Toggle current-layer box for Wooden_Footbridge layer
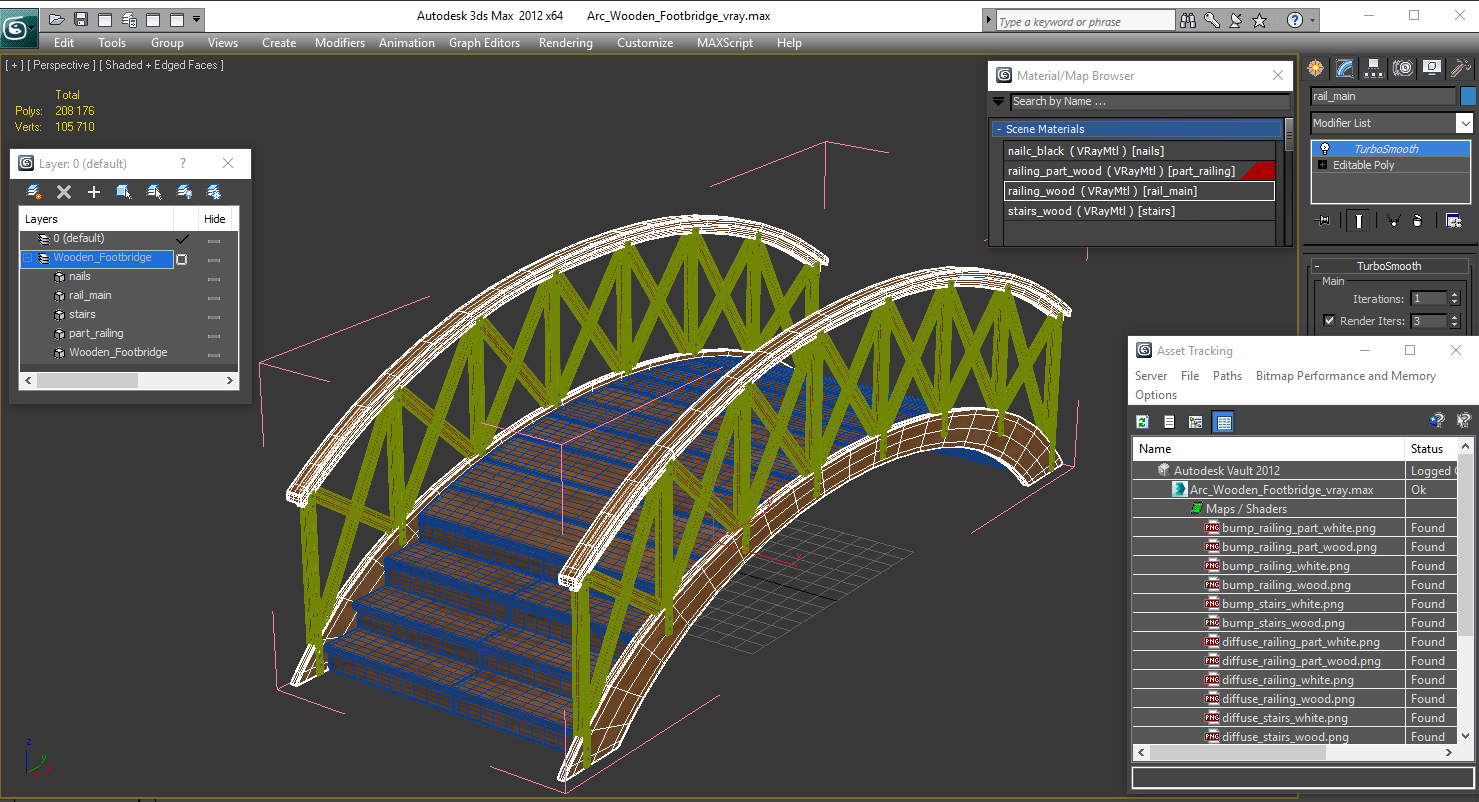Image resolution: width=1479 pixels, height=802 pixels. click(x=182, y=259)
